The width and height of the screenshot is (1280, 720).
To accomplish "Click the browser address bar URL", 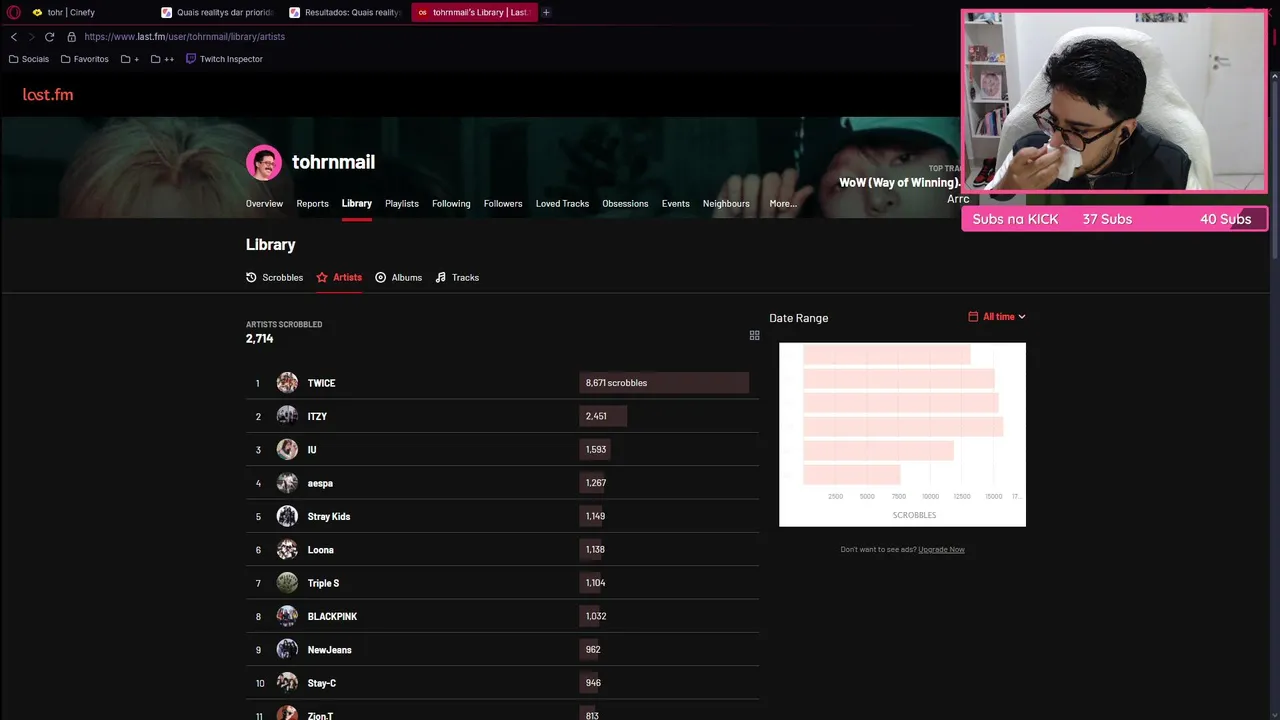I will [x=185, y=37].
